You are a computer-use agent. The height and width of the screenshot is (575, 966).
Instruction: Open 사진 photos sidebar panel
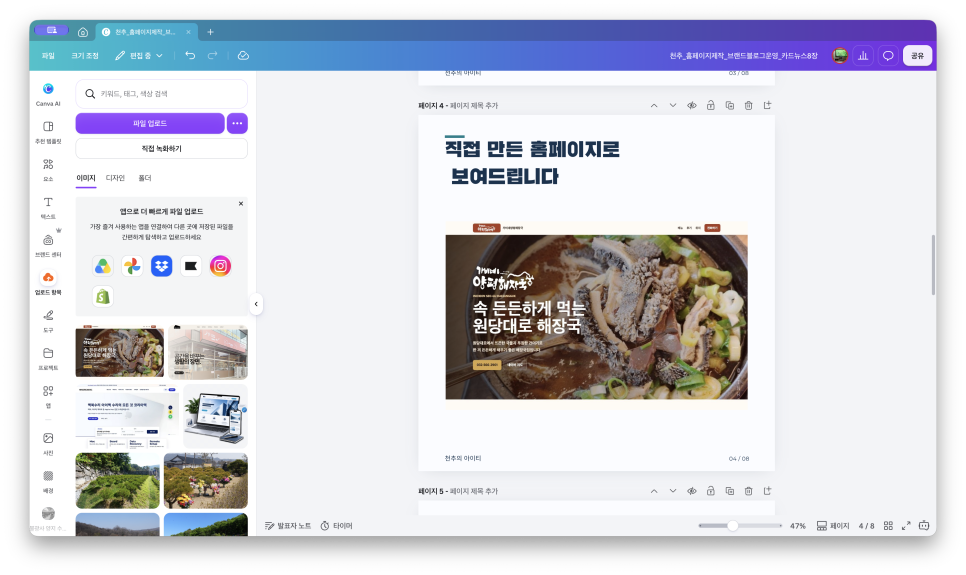48,444
